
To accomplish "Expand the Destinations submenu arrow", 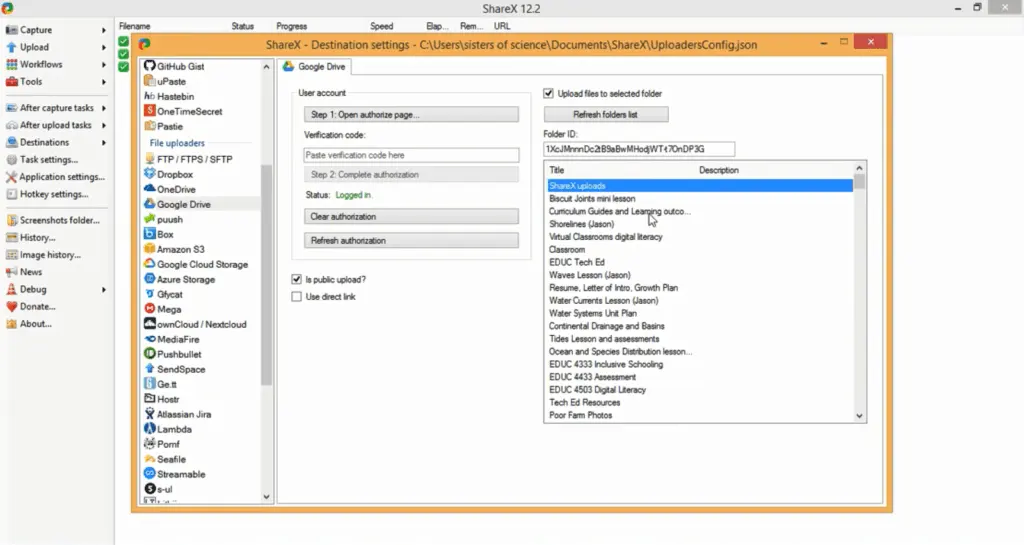I will [x=103, y=142].
